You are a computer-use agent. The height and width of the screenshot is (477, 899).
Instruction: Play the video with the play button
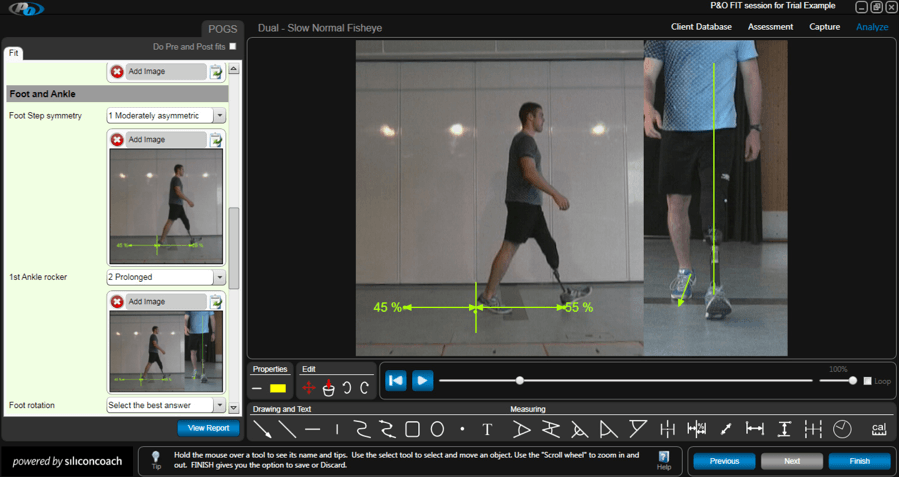point(422,381)
